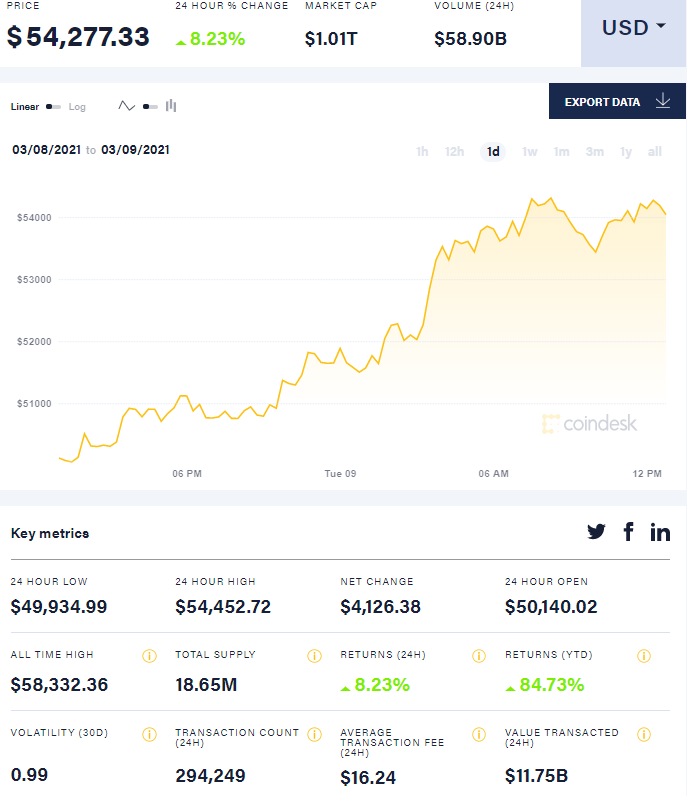The width and height of the screenshot is (687, 796).
Task: Select the Log scale label
Action: click(x=77, y=107)
